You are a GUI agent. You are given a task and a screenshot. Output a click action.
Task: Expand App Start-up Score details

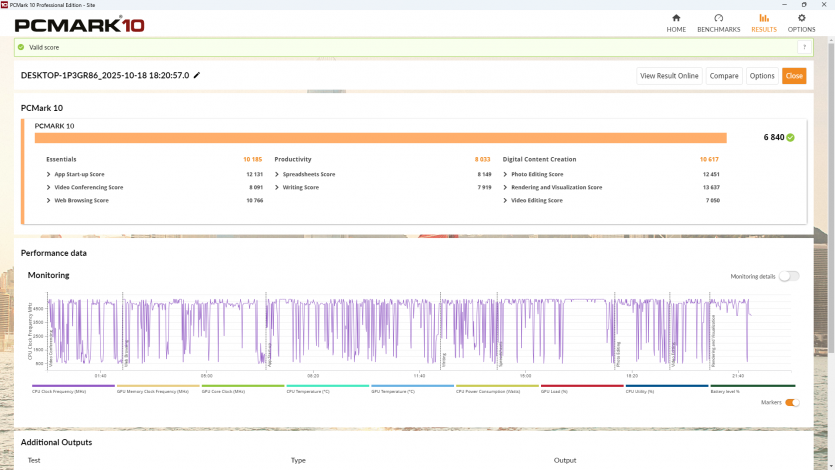pyautogui.click(x=49, y=174)
